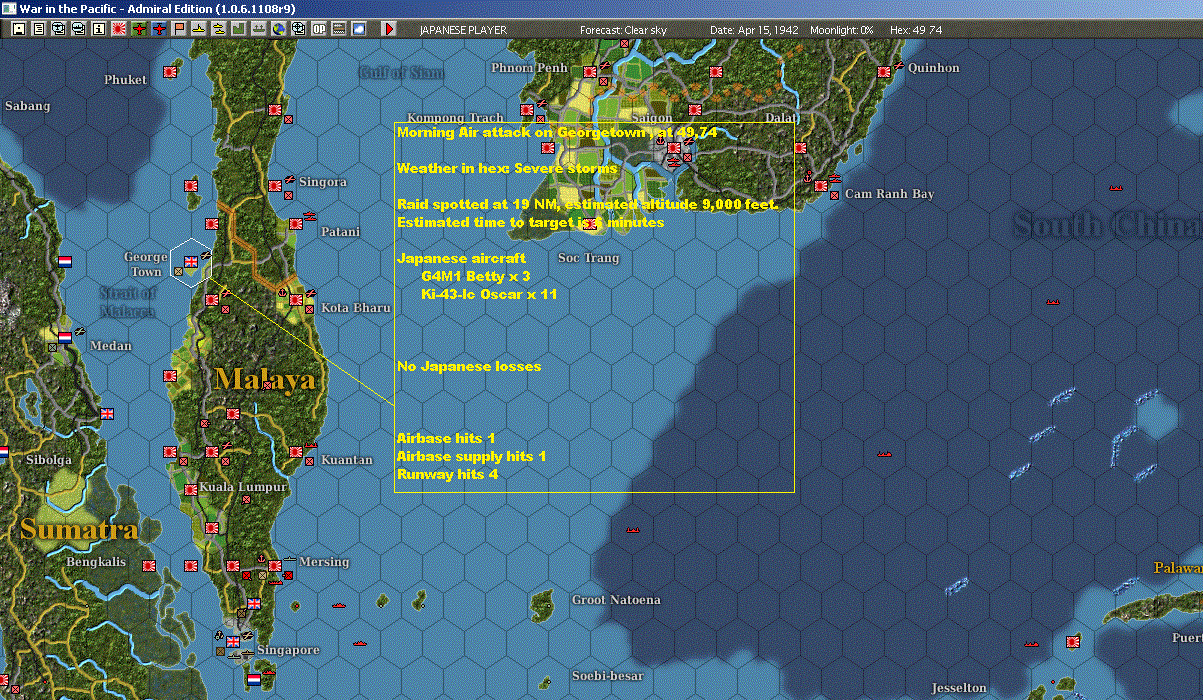Select the red plane on green icon
The height and width of the screenshot is (700, 1203).
click(138, 29)
